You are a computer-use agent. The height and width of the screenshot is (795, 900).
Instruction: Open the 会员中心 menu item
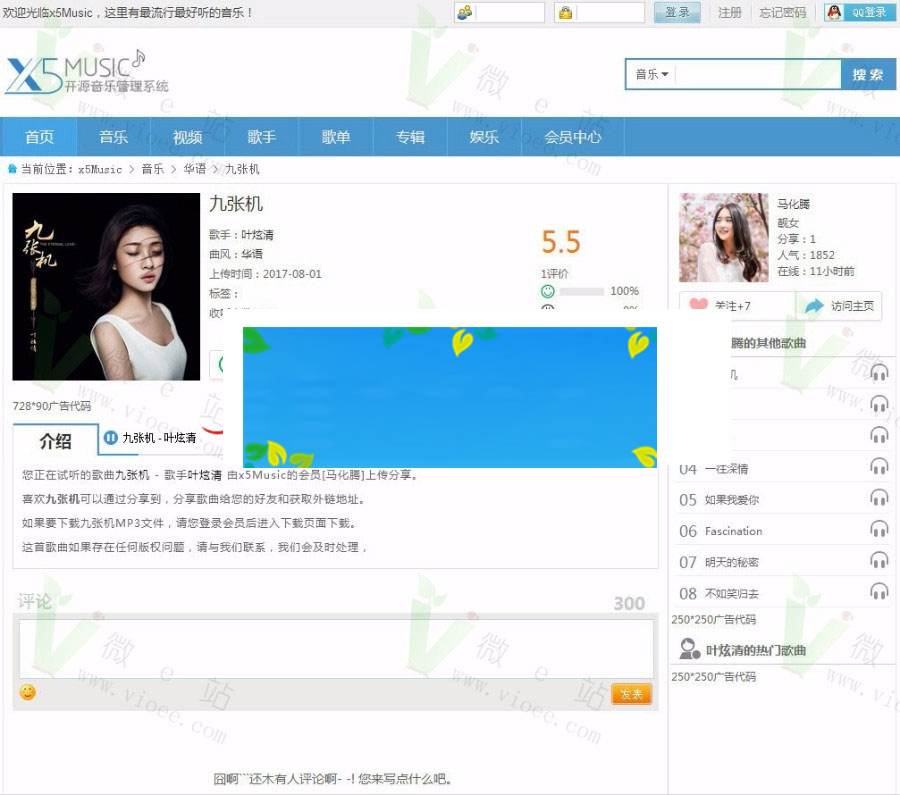[572, 136]
